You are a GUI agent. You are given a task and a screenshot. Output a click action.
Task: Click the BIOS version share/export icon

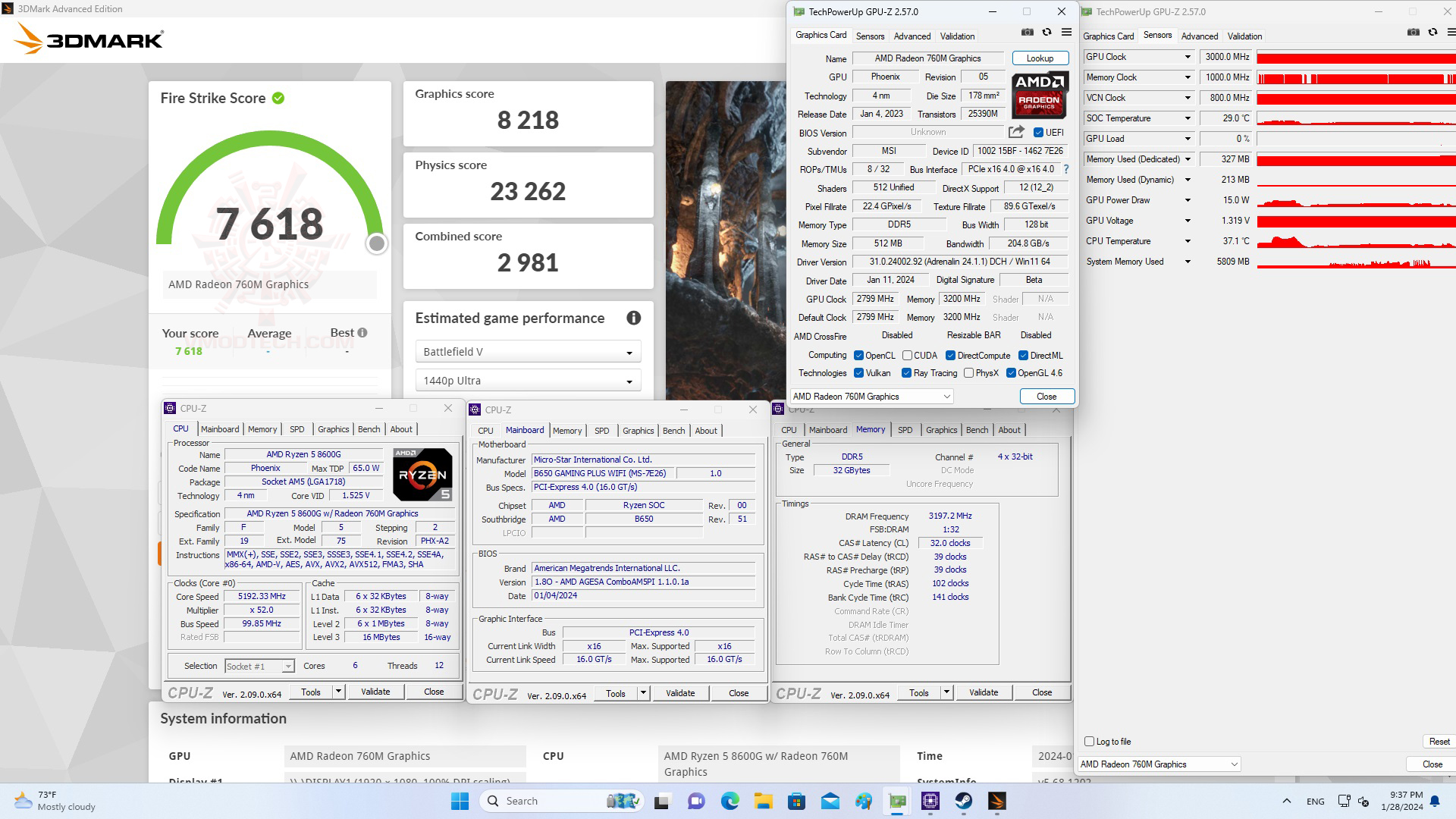(x=1016, y=132)
